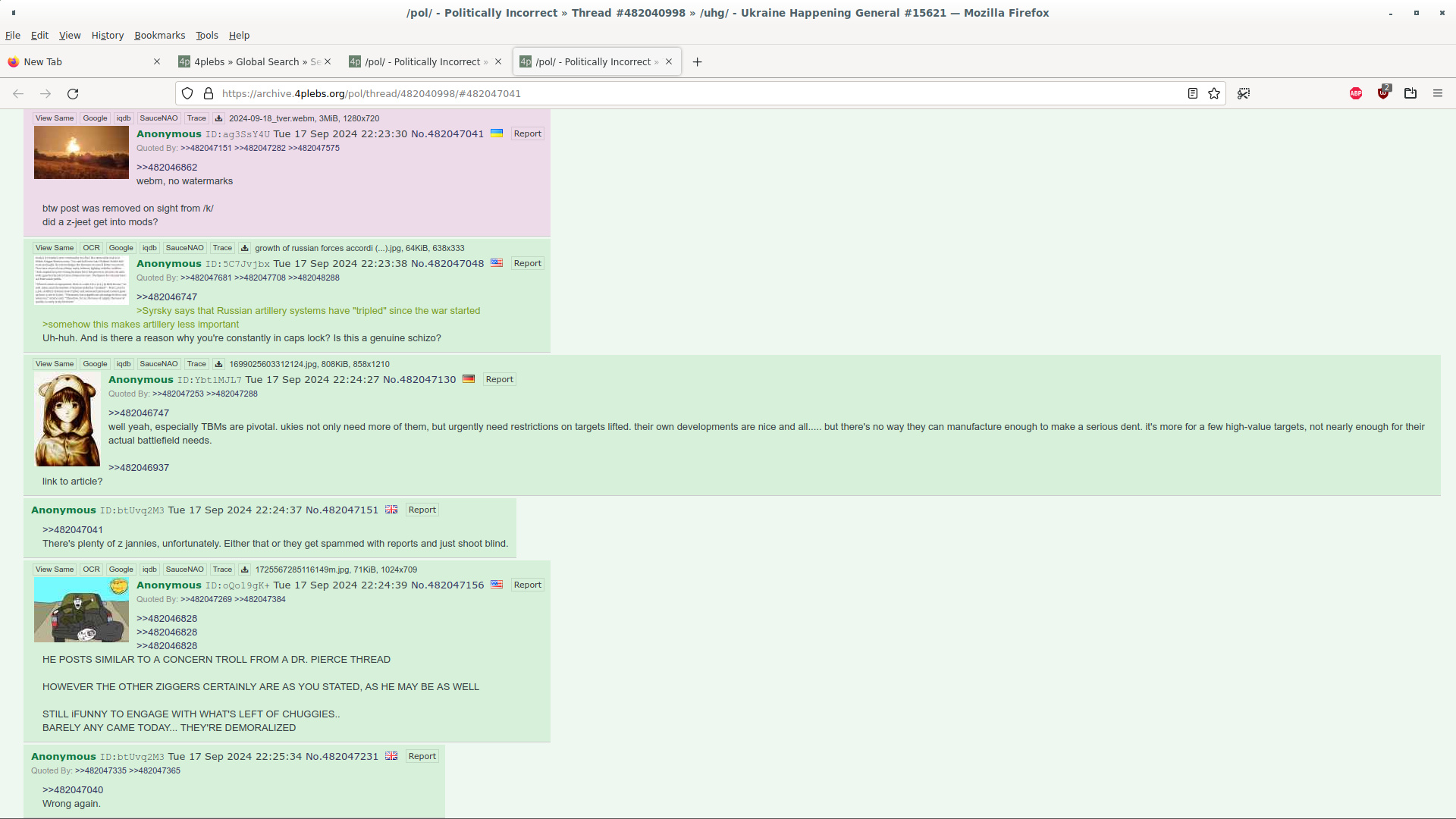Image resolution: width=1456 pixels, height=819 pixels.
Task: Click tracking protection shield icon
Action: tap(187, 94)
